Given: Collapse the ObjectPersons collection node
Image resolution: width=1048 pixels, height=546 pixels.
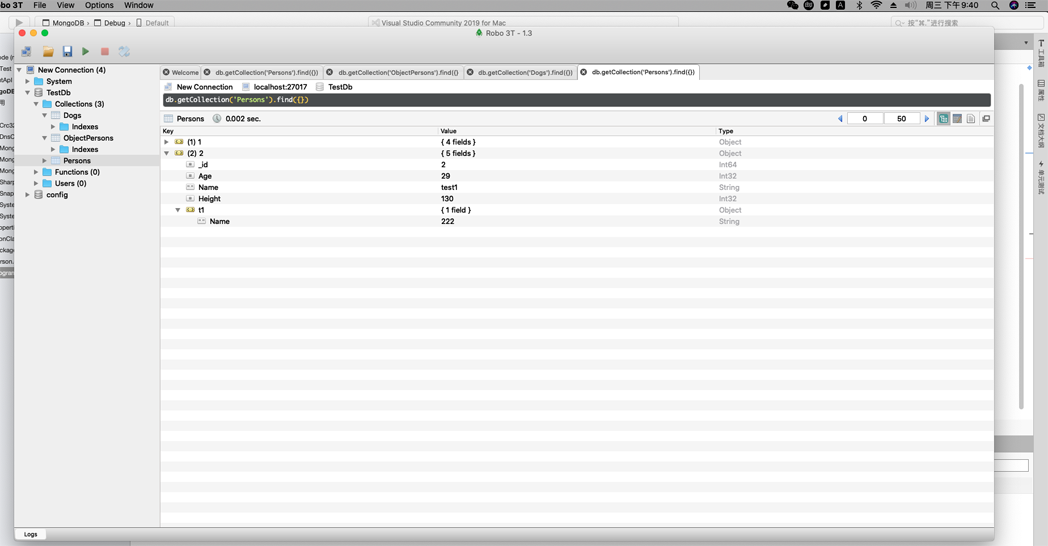Looking at the screenshot, I should click(x=45, y=138).
